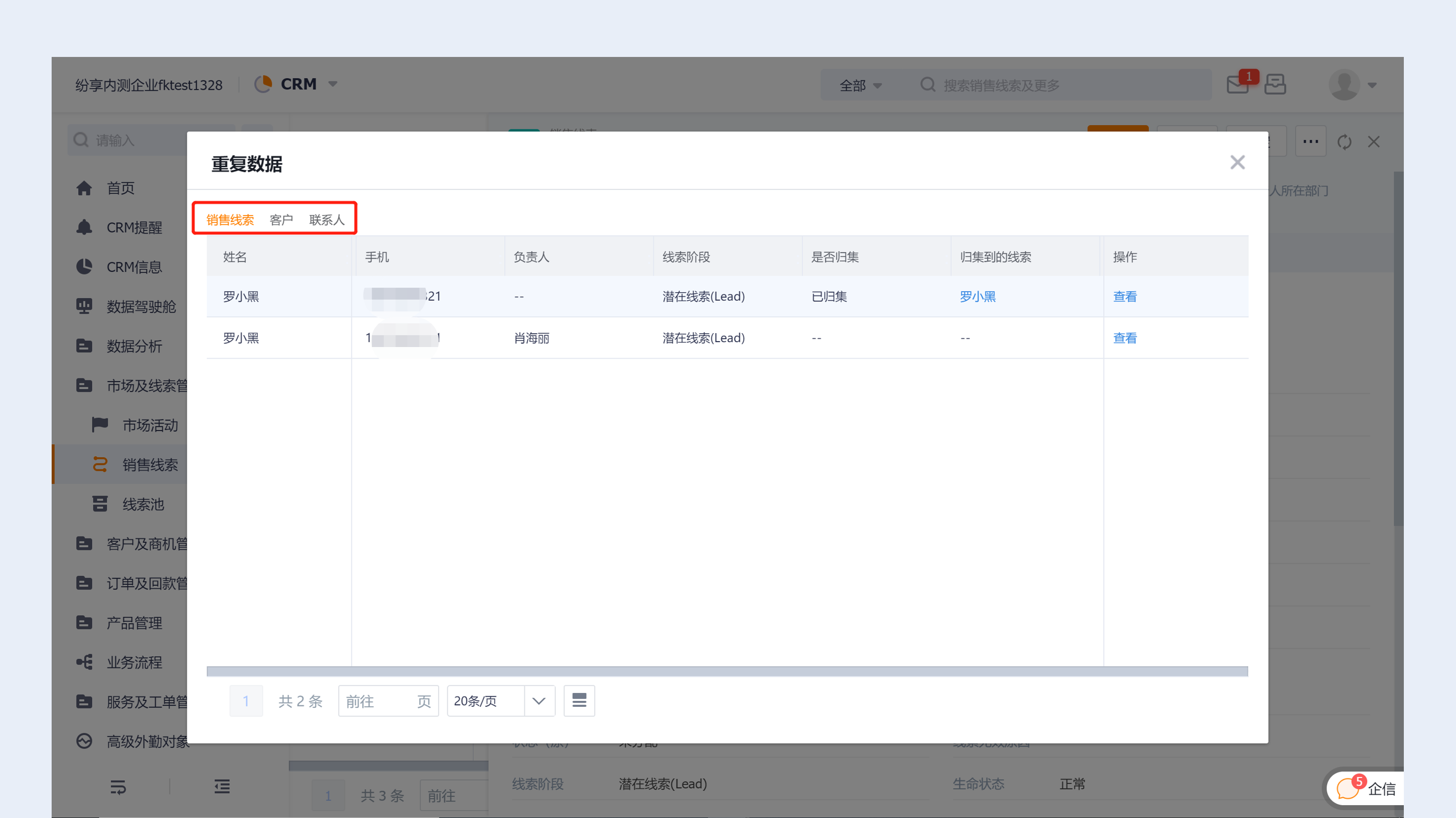This screenshot has width=1456, height=818.
Task: Open the mail notifications icon
Action: click(1238, 85)
